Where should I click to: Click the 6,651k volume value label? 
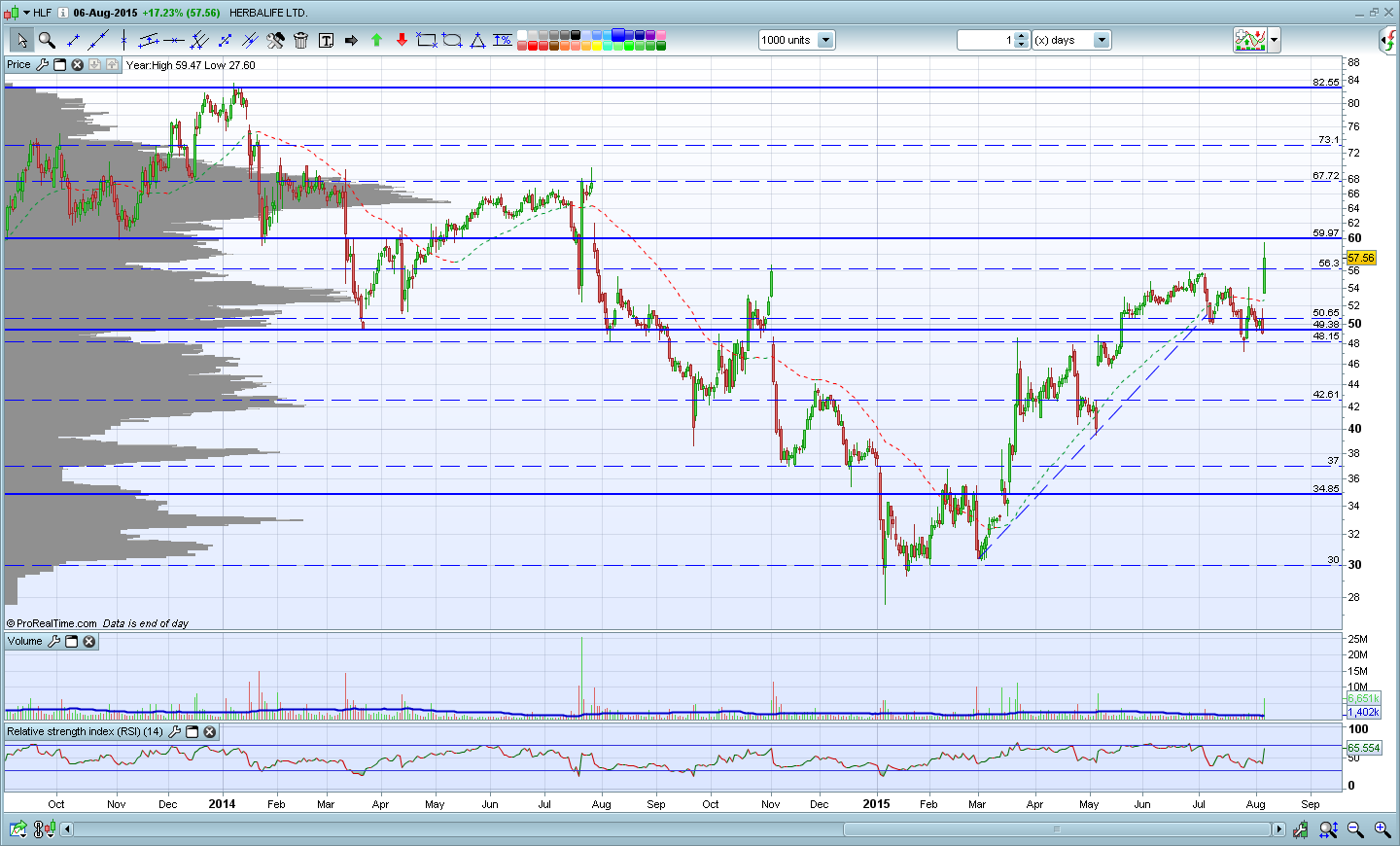click(x=1363, y=699)
